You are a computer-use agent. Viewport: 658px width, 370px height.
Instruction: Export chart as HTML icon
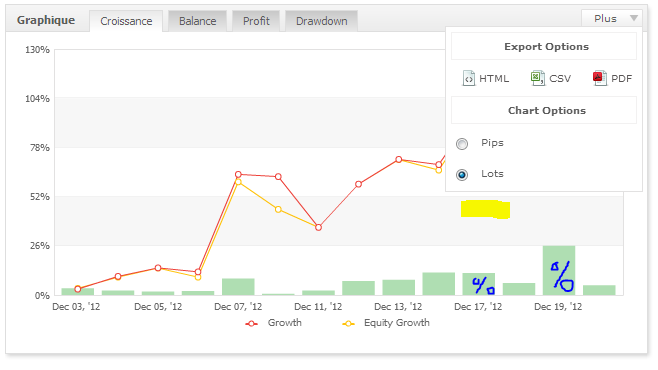click(x=468, y=78)
